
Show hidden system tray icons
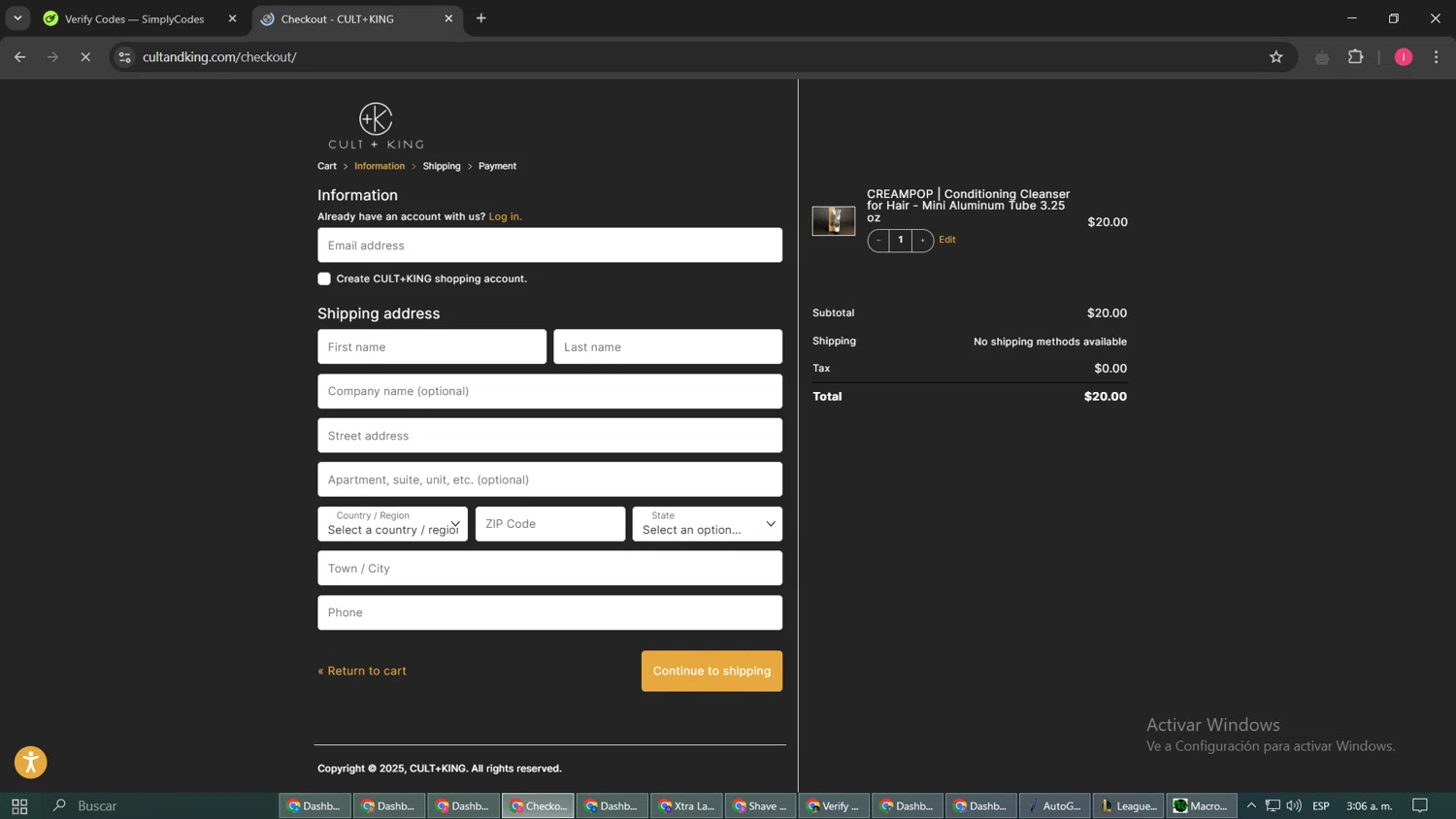[1251, 805]
